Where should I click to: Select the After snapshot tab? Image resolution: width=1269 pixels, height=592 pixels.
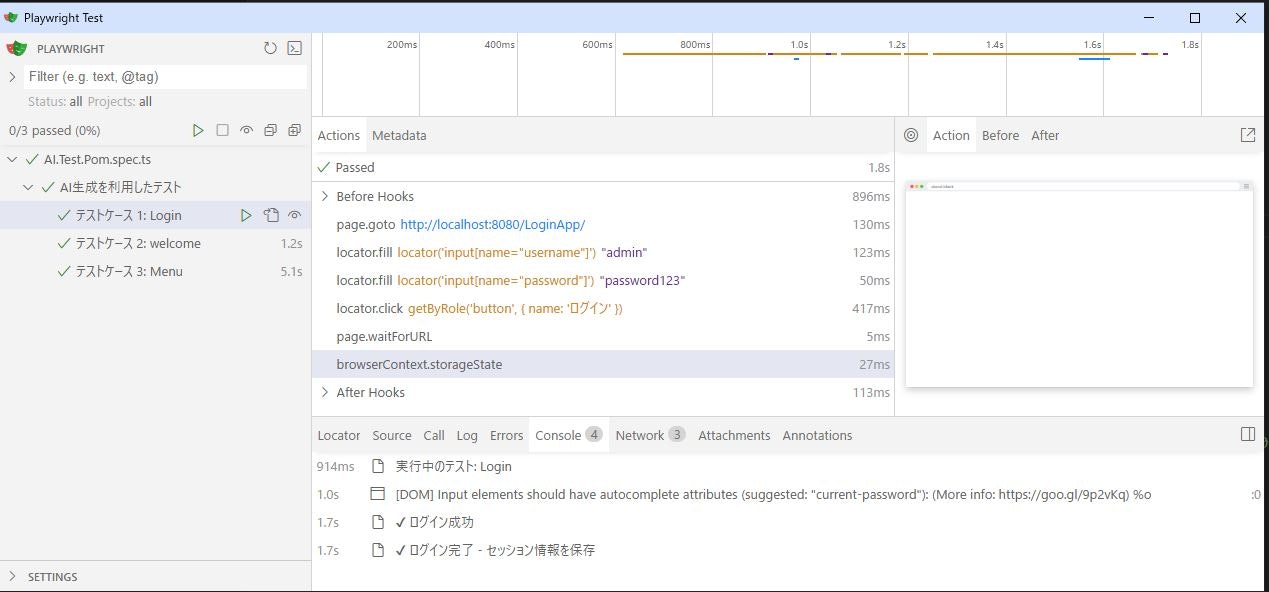click(x=1045, y=135)
